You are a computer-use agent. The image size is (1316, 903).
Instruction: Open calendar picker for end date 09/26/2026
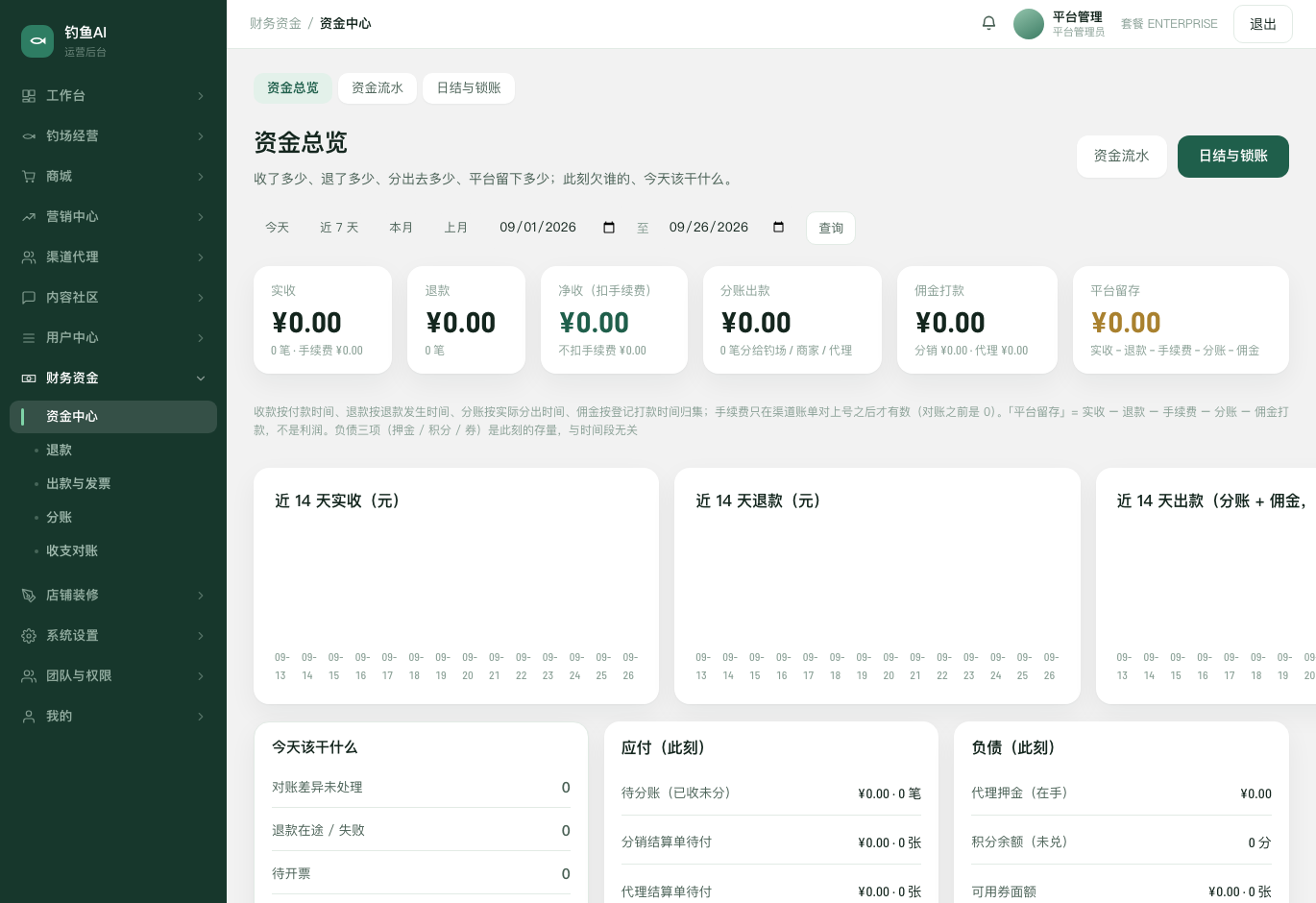[779, 228]
